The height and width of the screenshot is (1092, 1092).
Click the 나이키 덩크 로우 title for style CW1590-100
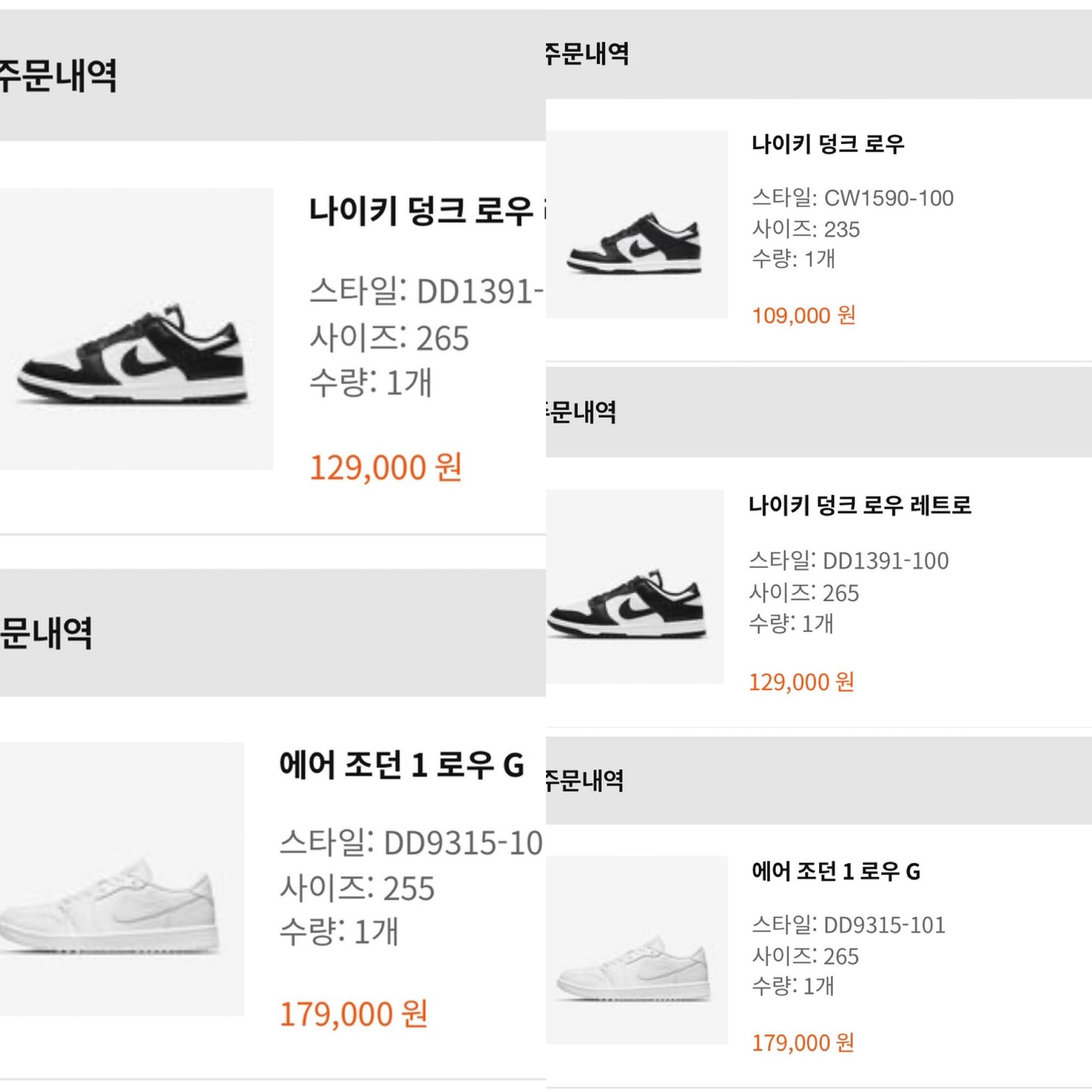click(828, 144)
